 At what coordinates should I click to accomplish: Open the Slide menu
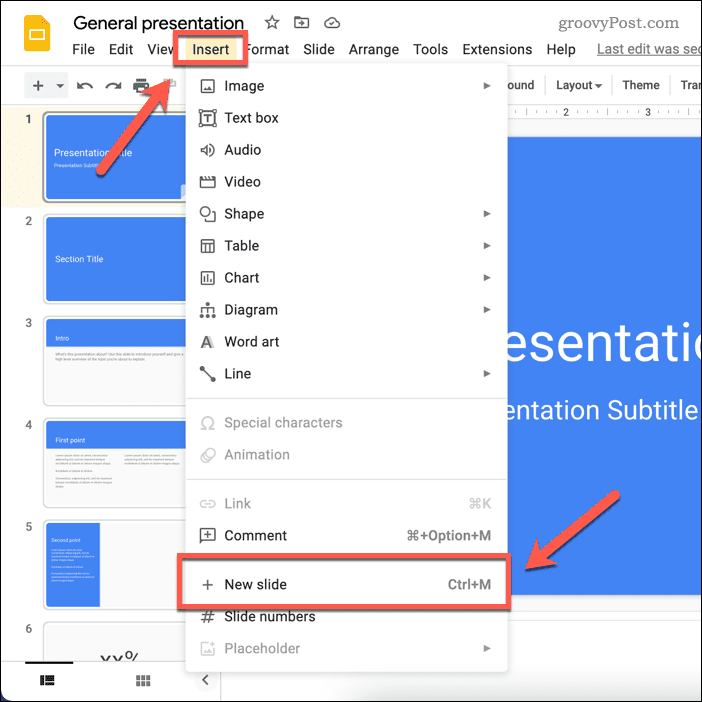(319, 49)
